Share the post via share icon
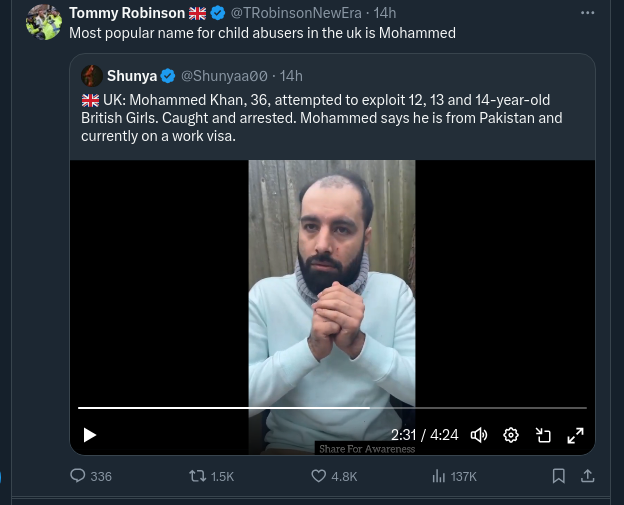This screenshot has height=505, width=624. [588, 477]
